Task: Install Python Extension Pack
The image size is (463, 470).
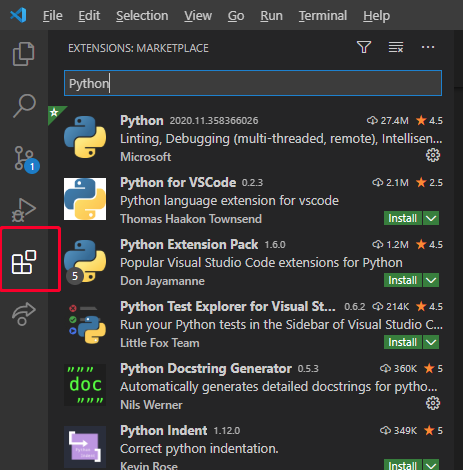Action: [403, 280]
